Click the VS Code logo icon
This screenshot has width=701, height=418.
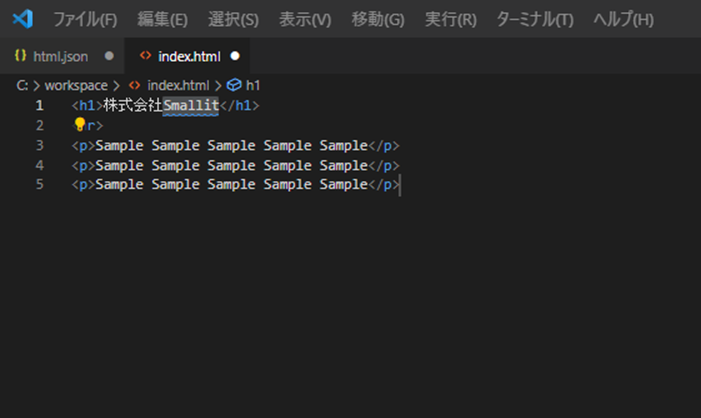(x=23, y=19)
